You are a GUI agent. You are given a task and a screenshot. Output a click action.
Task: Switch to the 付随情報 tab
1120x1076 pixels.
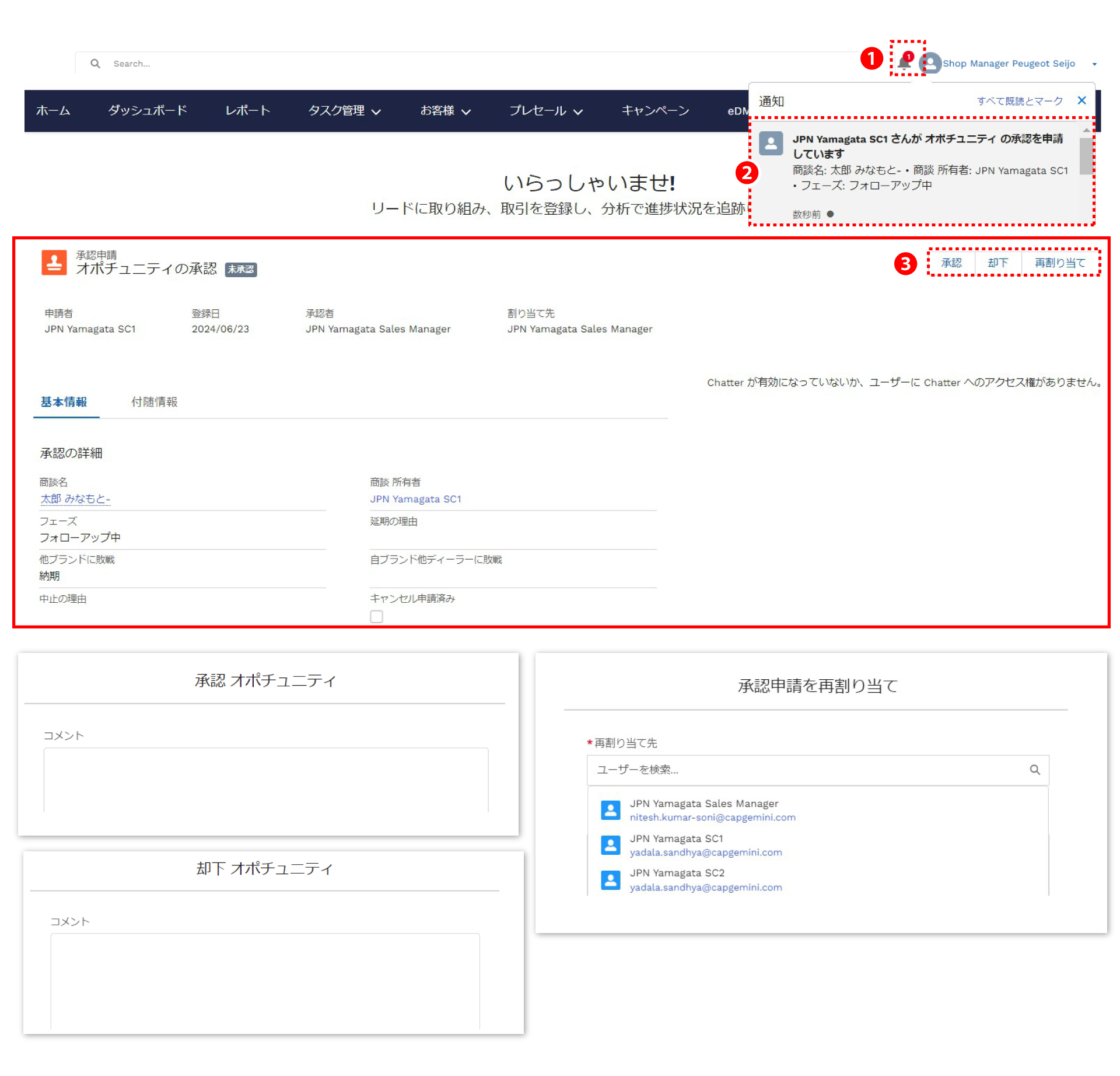(x=154, y=402)
